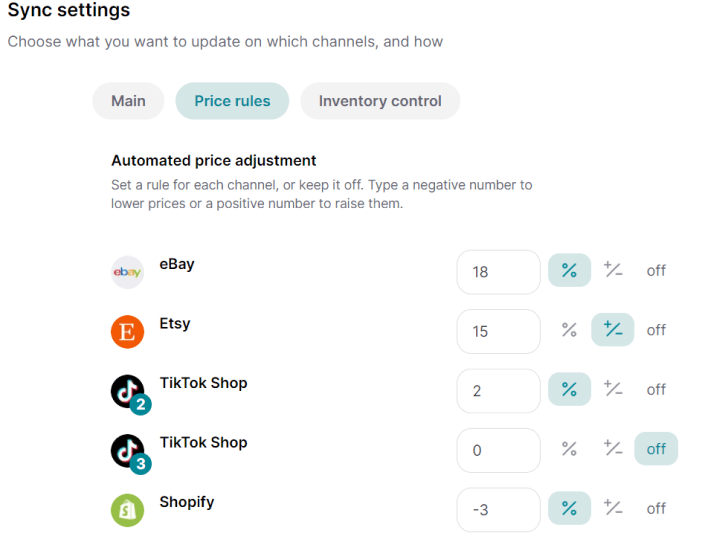Turn off Etsy price rule

click(x=656, y=330)
